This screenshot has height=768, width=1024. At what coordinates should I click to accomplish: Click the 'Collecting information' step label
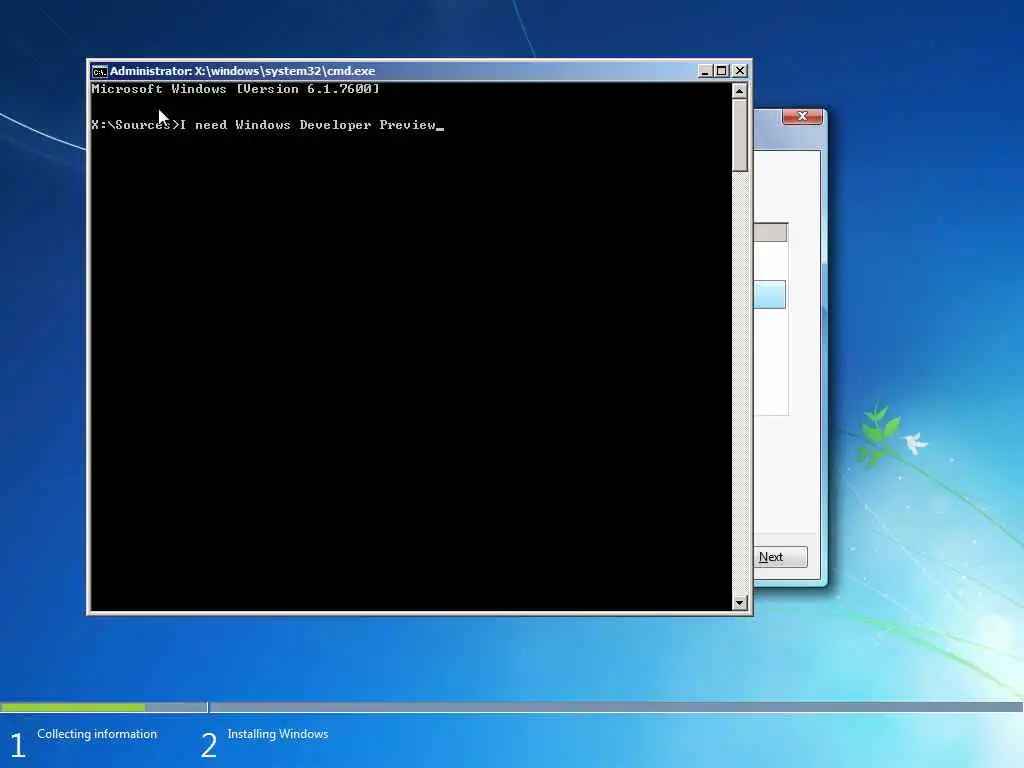click(x=97, y=734)
